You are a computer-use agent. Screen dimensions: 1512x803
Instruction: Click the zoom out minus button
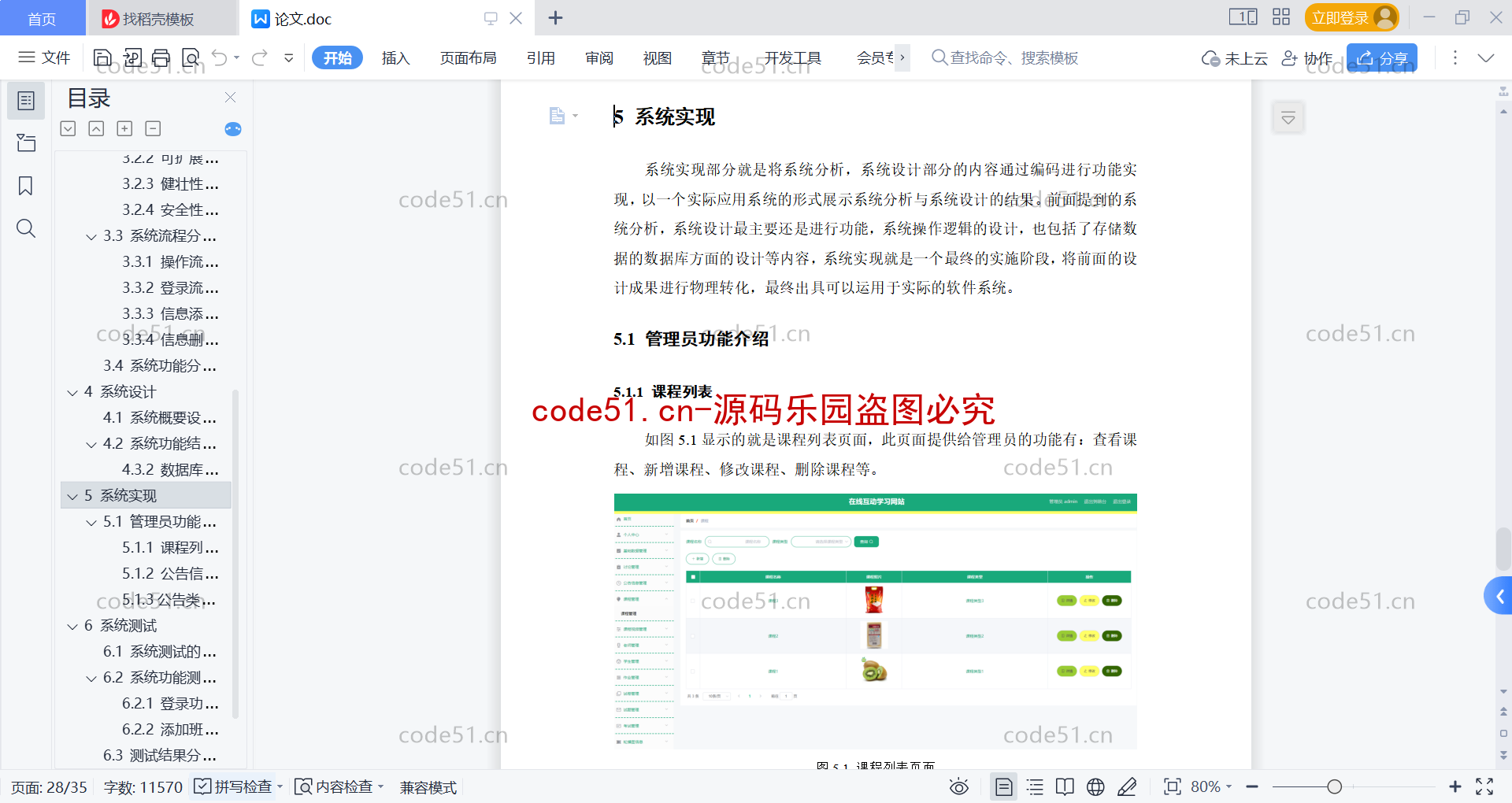(x=1252, y=786)
